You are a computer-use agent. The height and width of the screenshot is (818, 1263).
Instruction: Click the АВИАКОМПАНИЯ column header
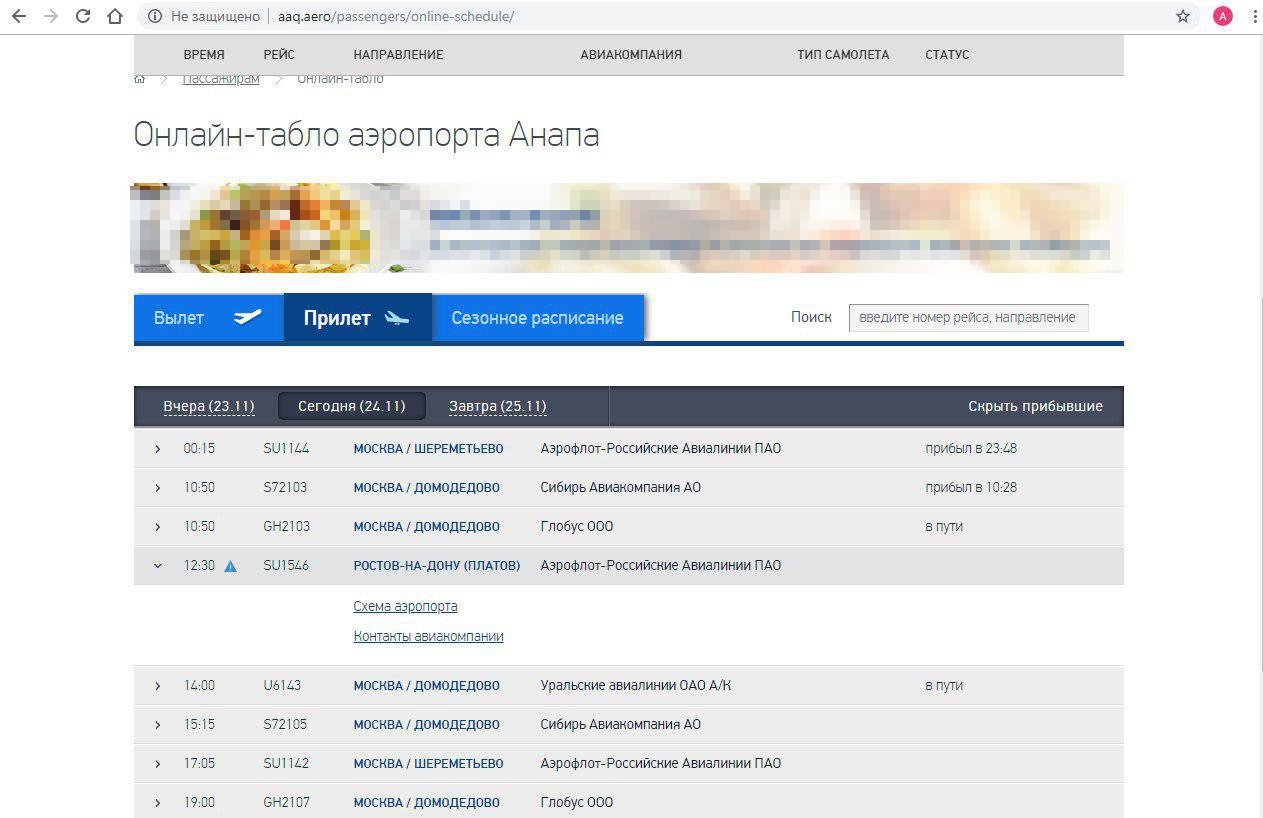tap(631, 55)
